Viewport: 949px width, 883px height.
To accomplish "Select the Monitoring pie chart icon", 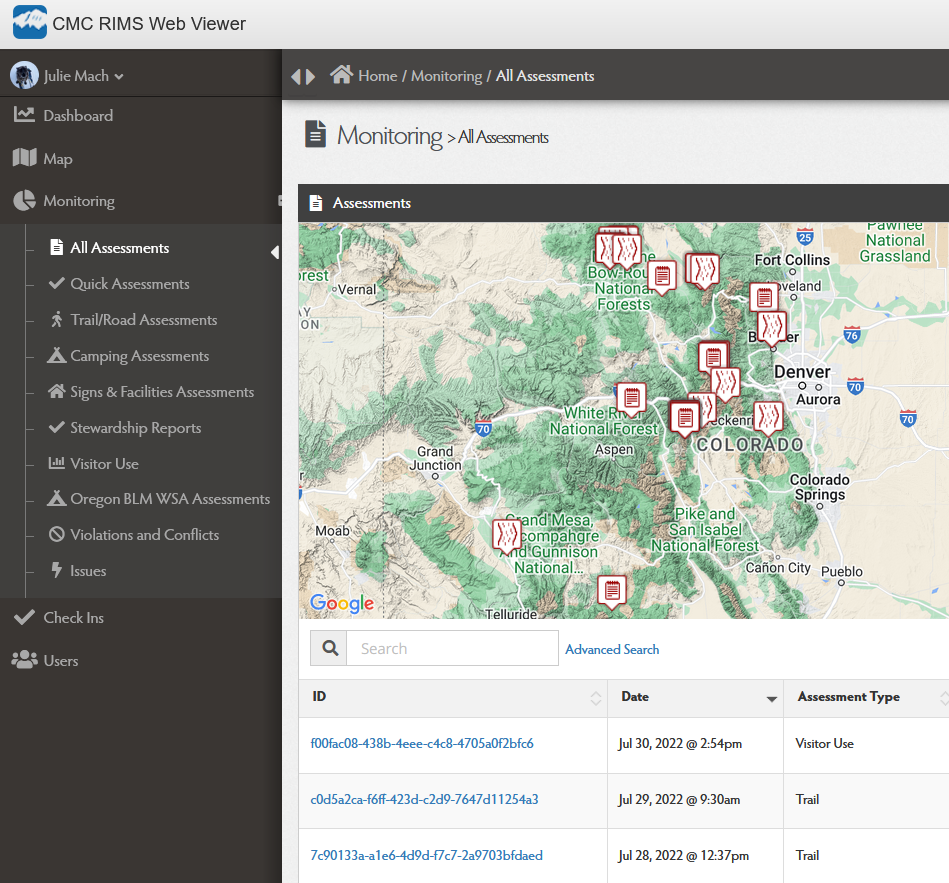I will click(24, 201).
